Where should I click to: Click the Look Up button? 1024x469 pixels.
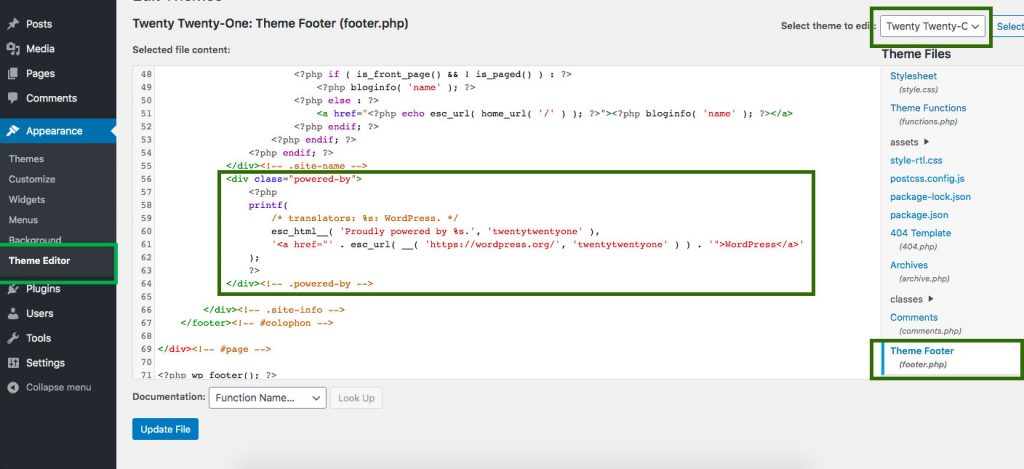tap(356, 398)
